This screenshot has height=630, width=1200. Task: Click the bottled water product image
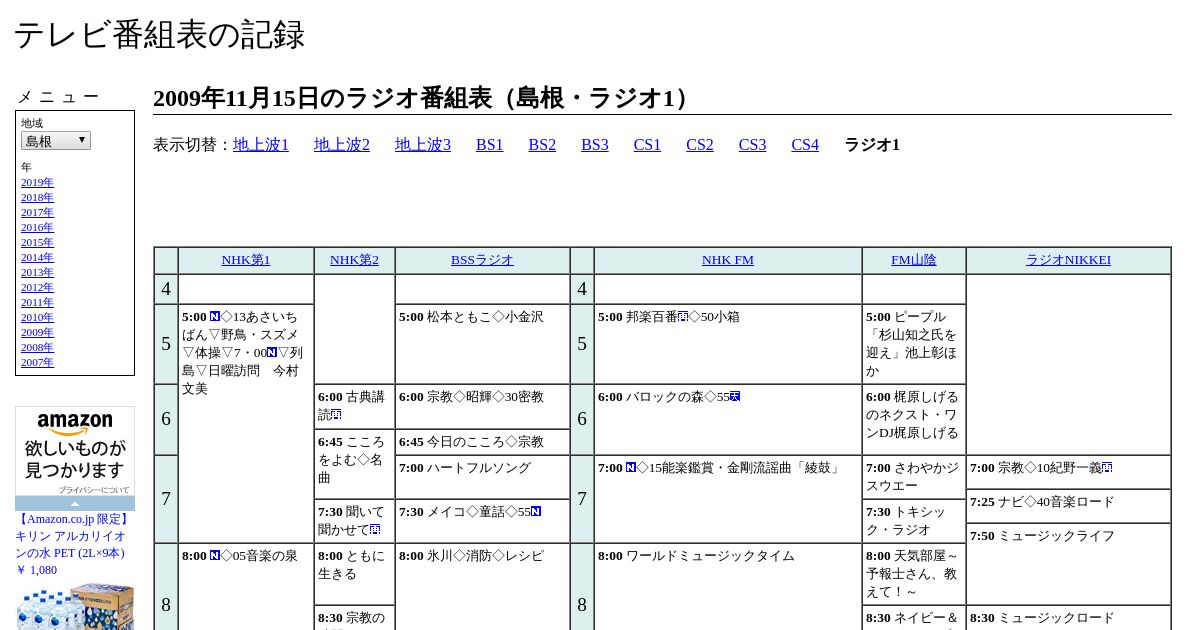pyautogui.click(x=75, y=606)
